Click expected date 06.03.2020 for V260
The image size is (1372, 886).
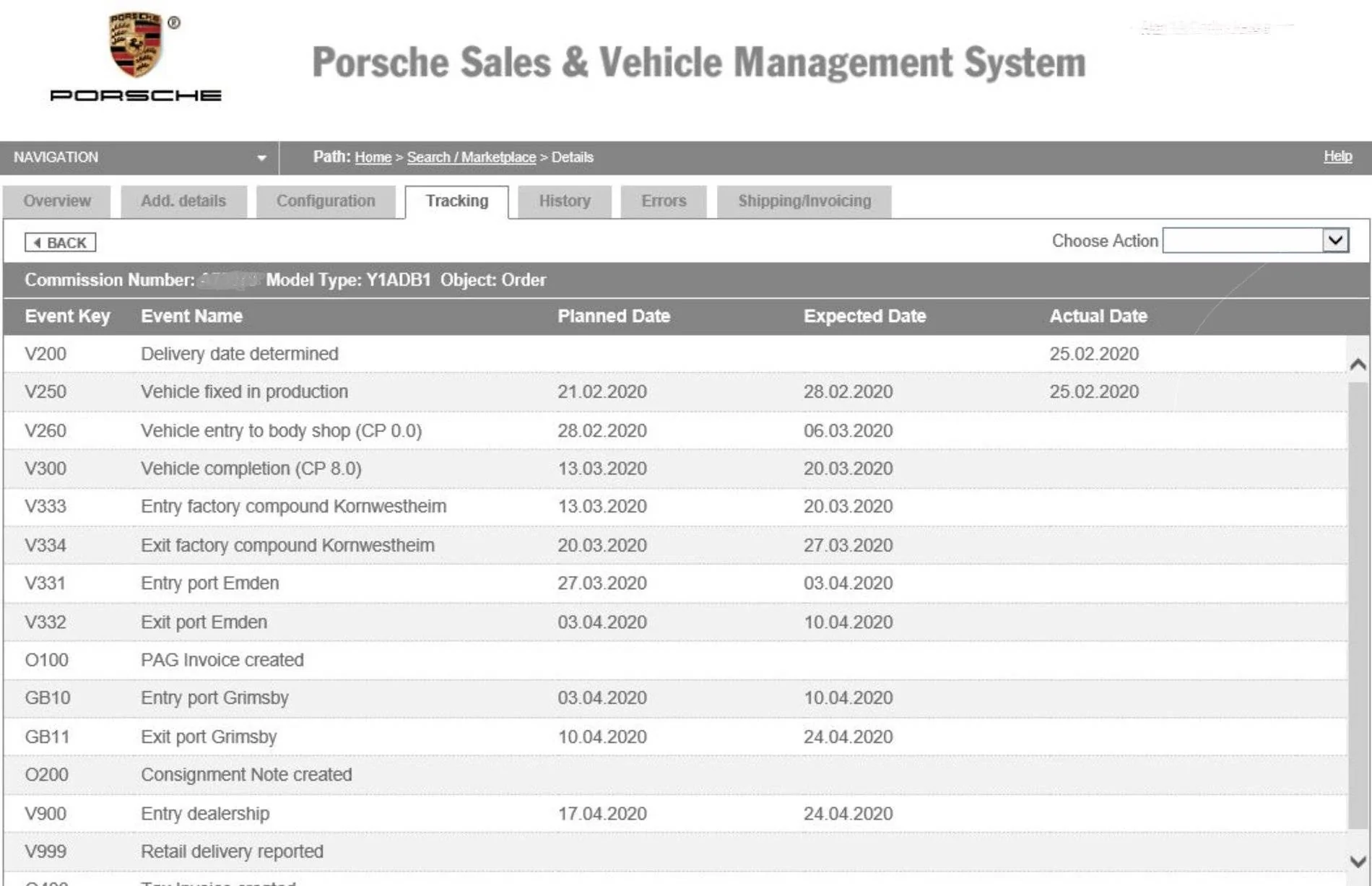pos(848,431)
